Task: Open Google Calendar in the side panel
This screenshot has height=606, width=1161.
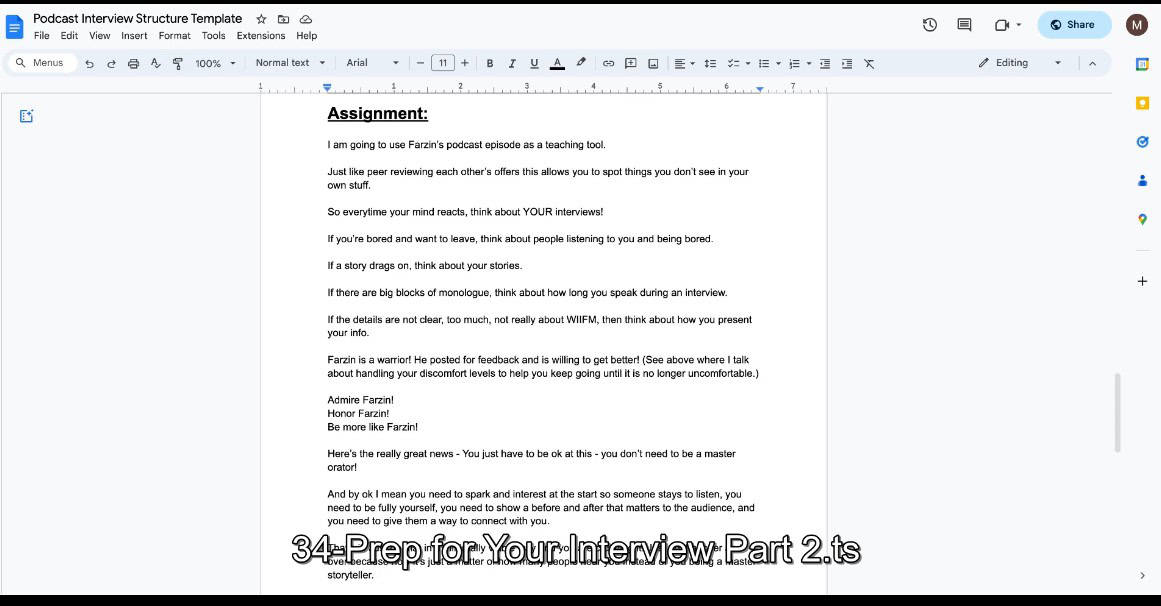Action: (1141, 63)
